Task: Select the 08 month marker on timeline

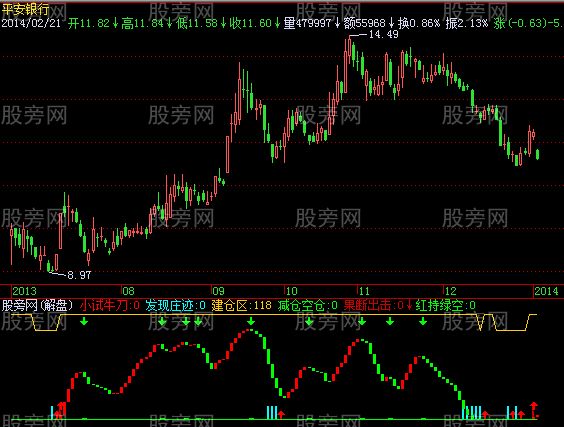Action: click(128, 291)
